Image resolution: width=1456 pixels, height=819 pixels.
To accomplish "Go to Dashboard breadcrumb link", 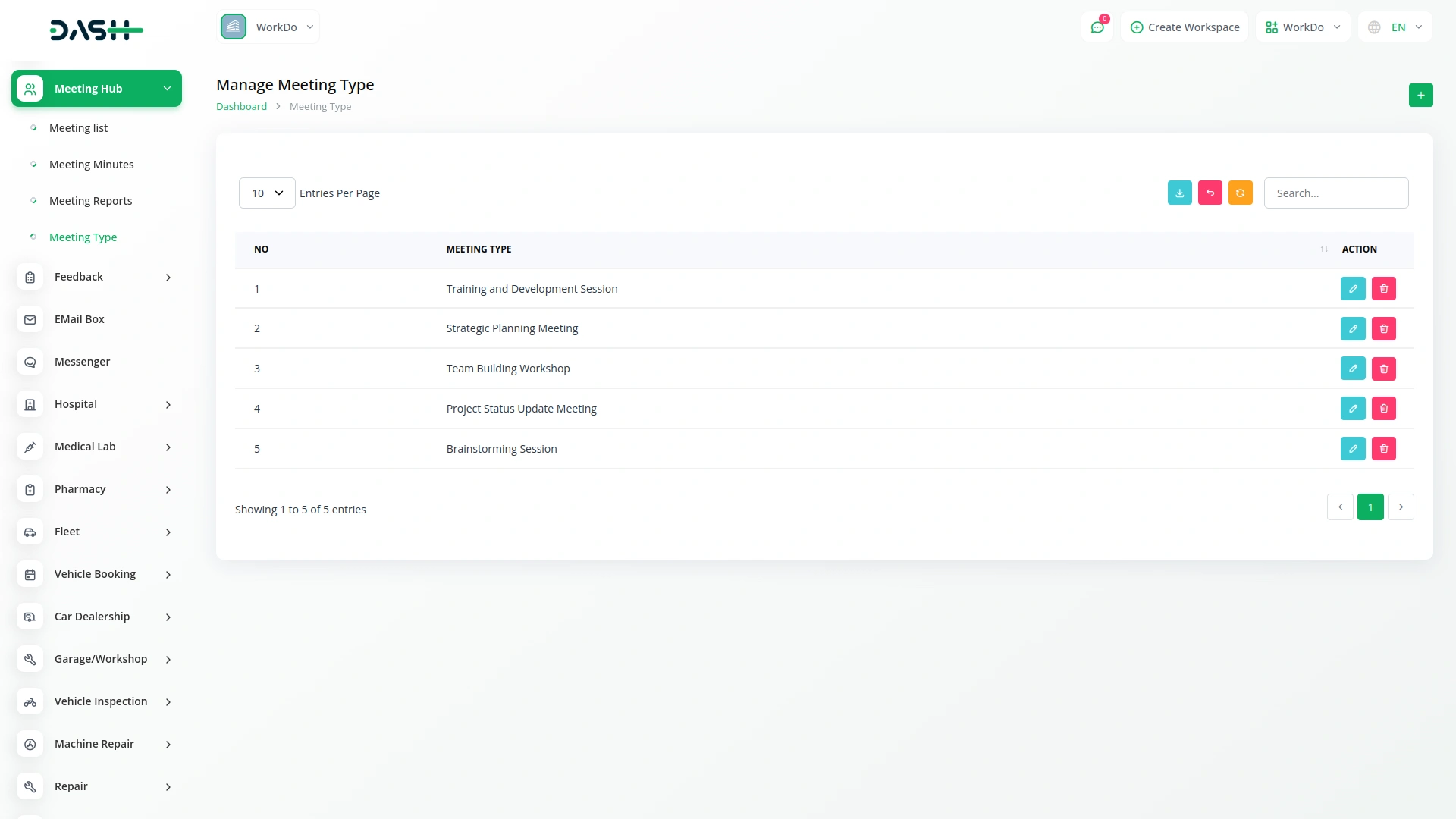I will pyautogui.click(x=241, y=107).
